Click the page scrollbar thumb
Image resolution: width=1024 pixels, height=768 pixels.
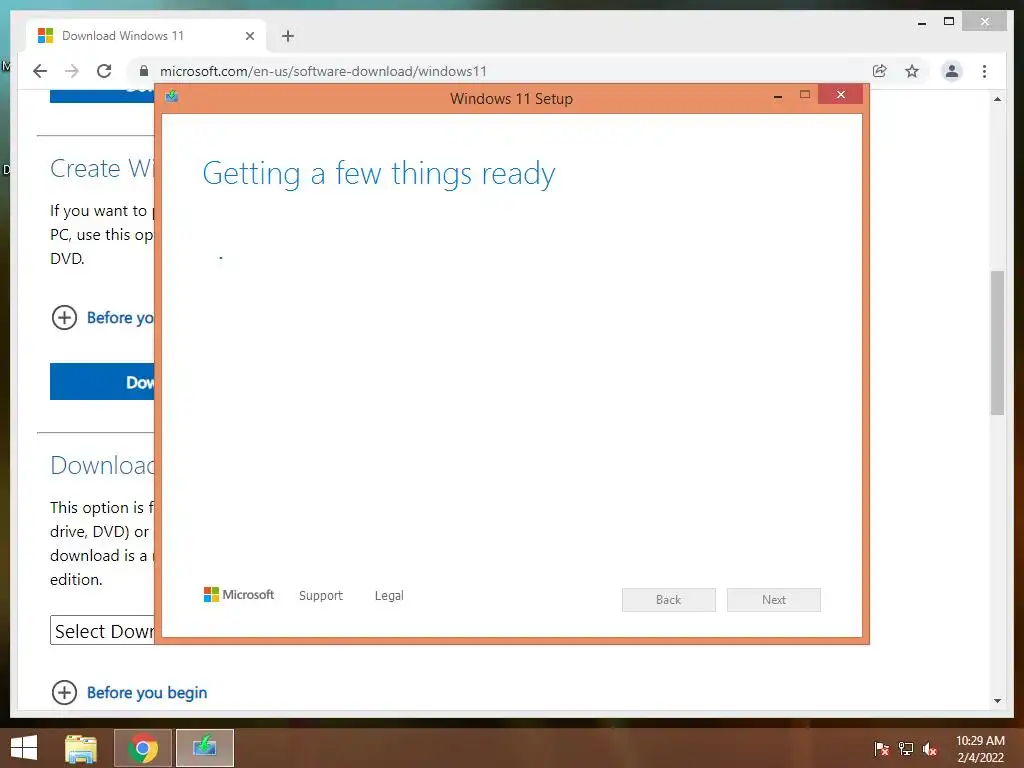pos(997,343)
